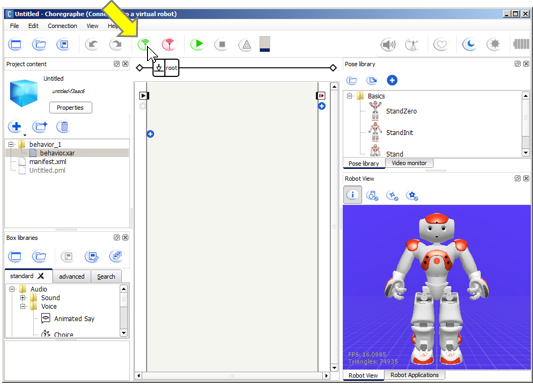Open the Search tab in Box libraries
This screenshot has width=533, height=390.
click(x=106, y=276)
